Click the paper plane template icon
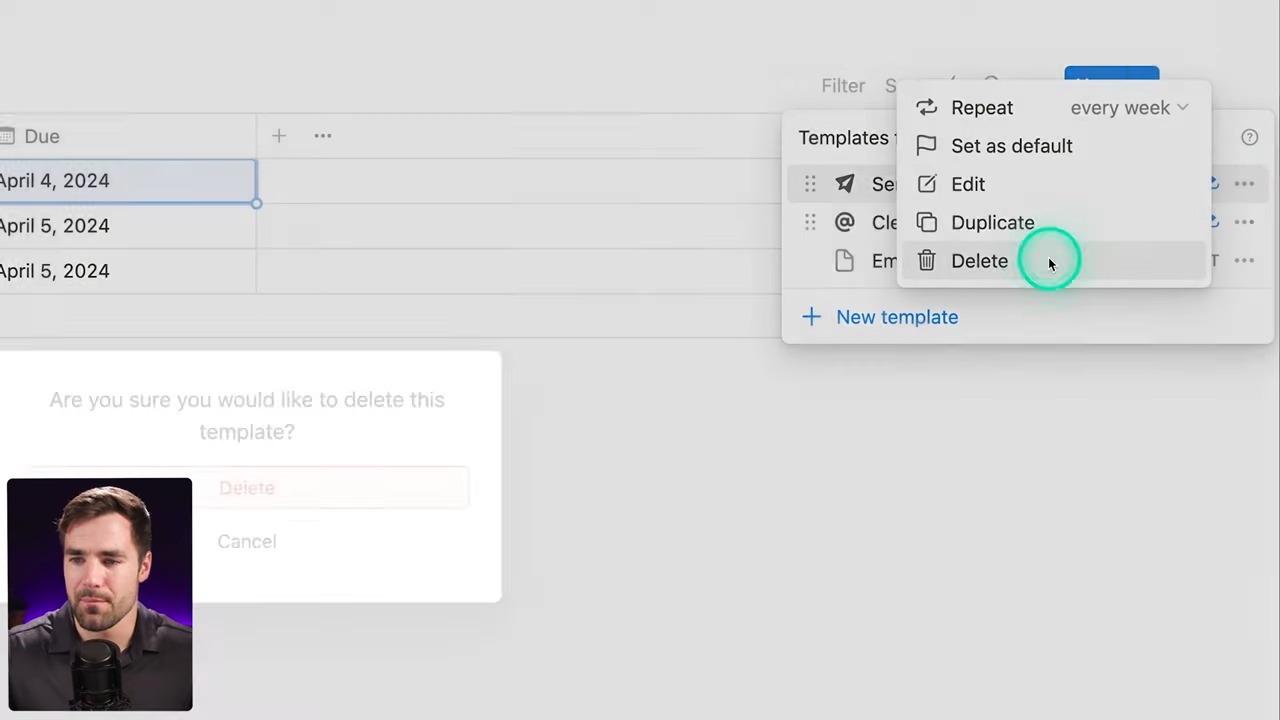The height and width of the screenshot is (720, 1280). pos(845,184)
